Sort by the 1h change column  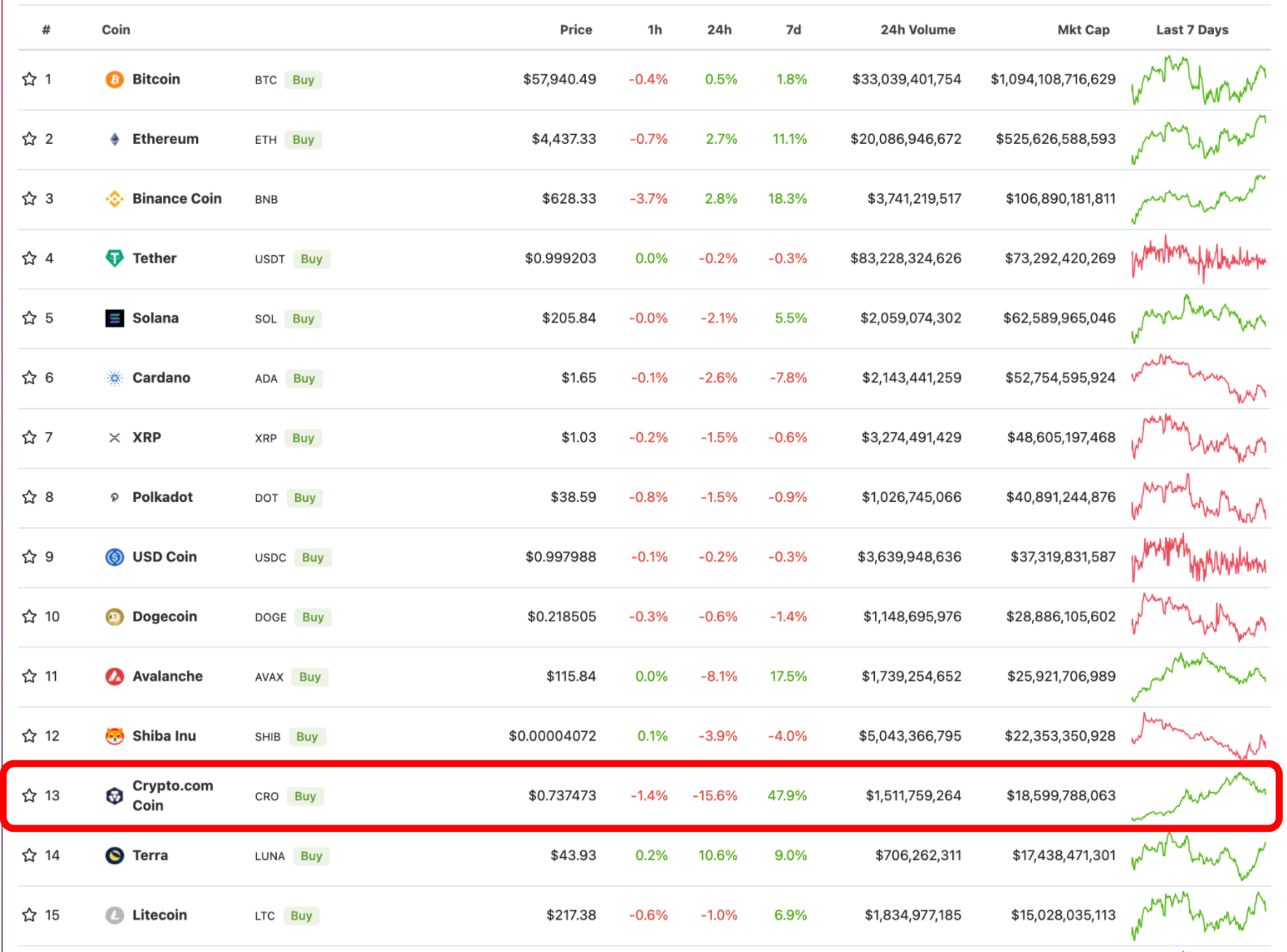[x=655, y=30]
